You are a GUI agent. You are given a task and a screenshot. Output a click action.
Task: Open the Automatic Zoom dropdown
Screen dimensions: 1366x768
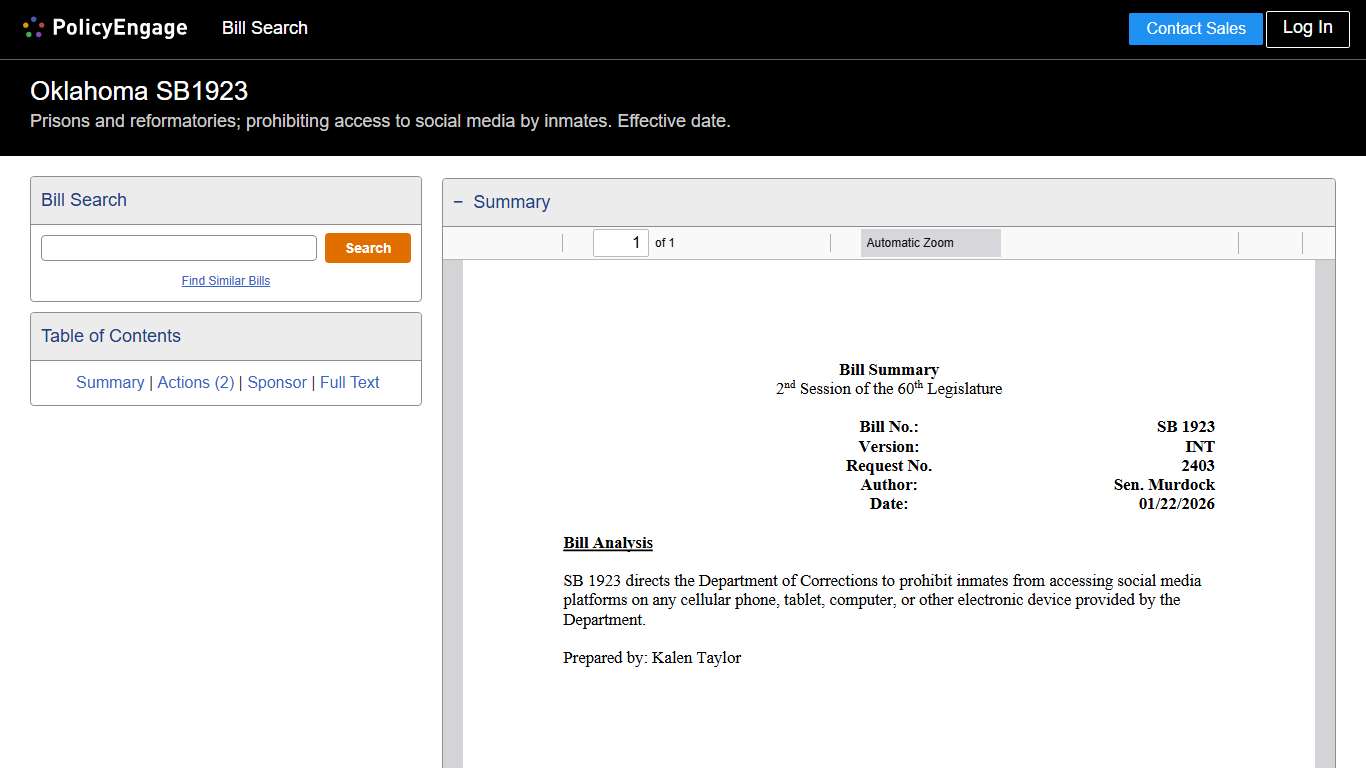tap(930, 243)
